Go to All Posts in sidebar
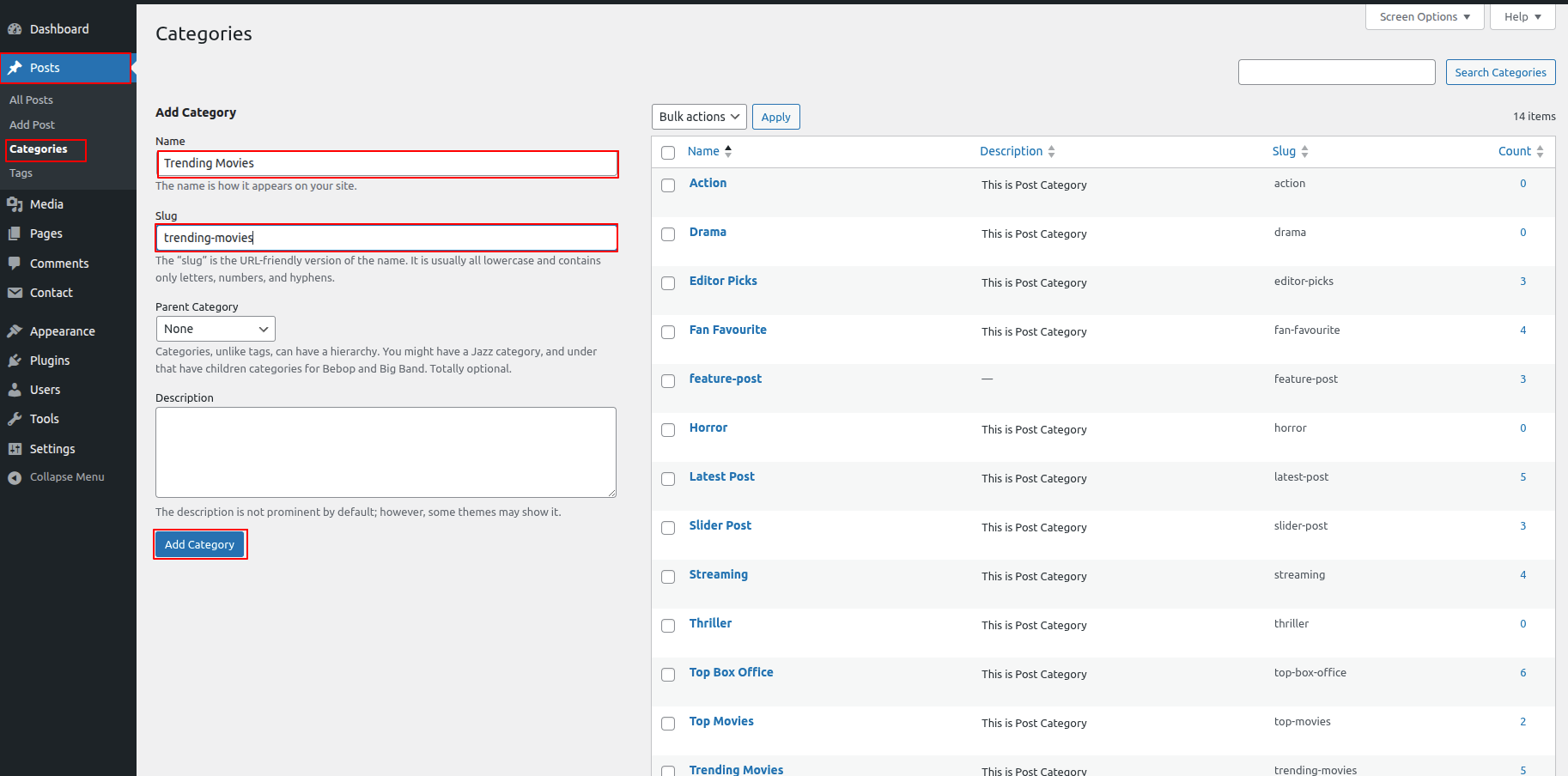 point(32,100)
